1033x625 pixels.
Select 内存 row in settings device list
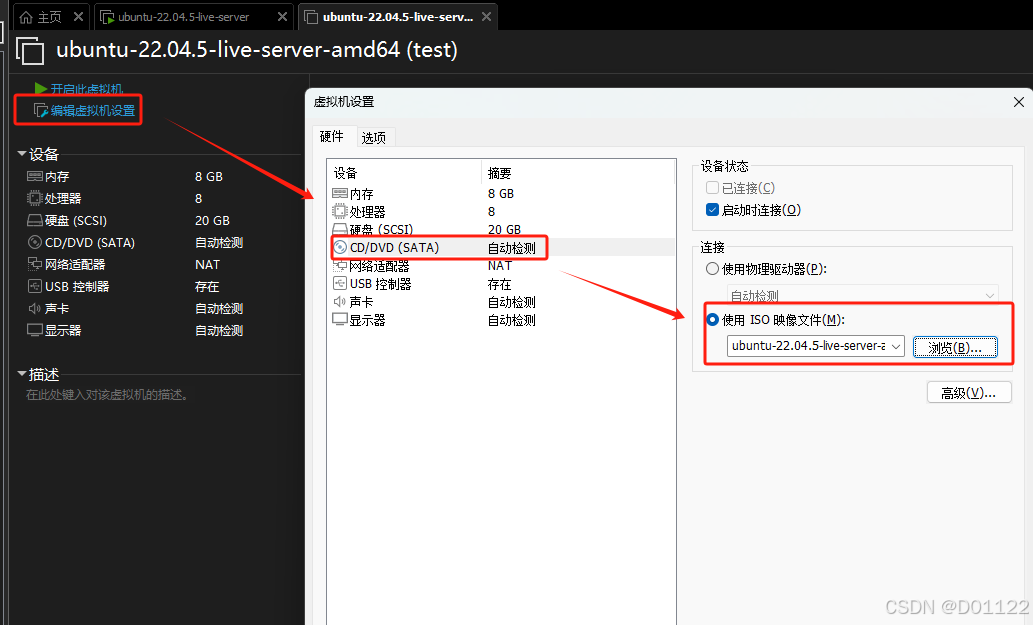[502, 194]
